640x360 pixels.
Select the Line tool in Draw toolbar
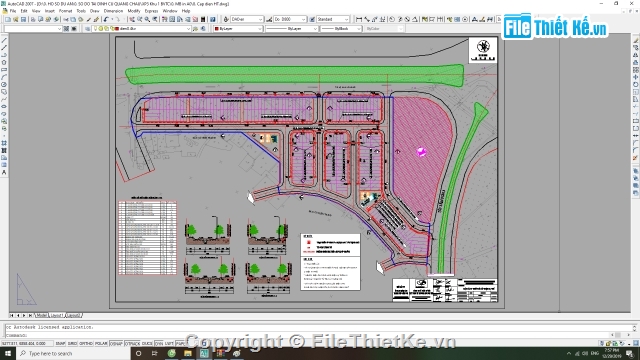click(x=4, y=41)
